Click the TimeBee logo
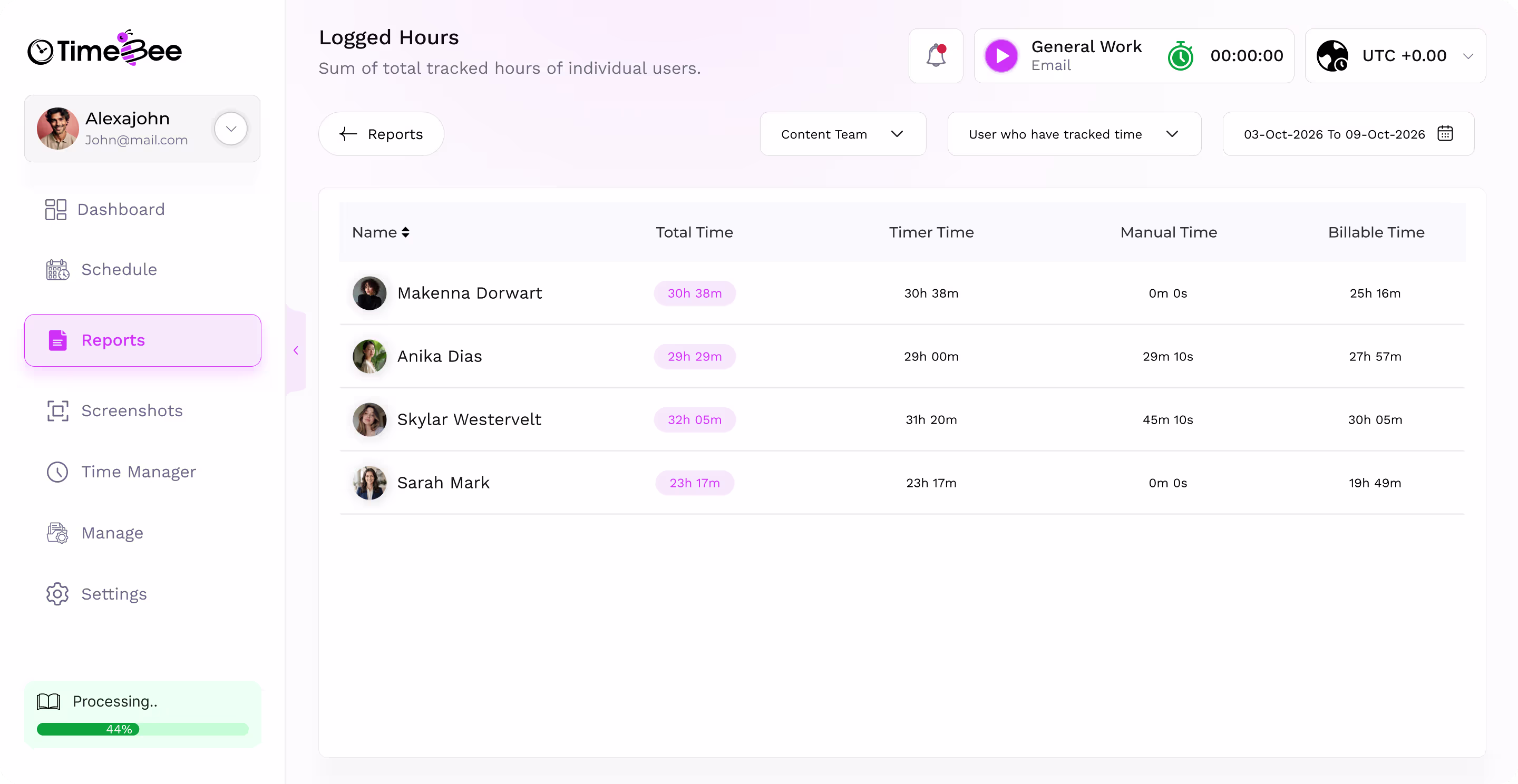 (x=104, y=48)
